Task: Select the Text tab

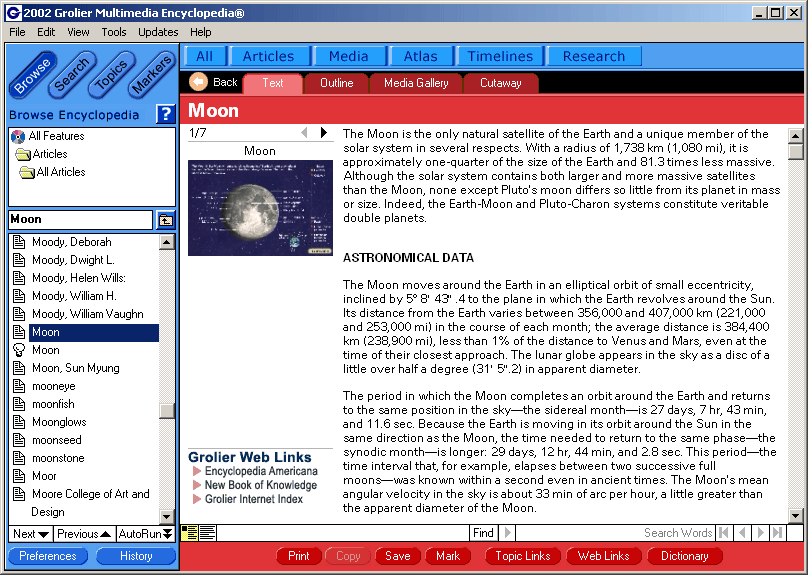Action: coord(273,83)
